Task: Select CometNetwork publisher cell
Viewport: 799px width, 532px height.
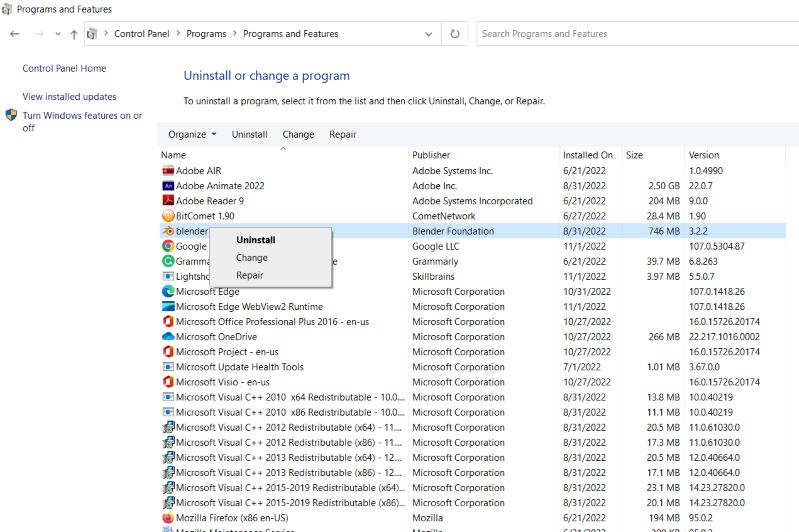Action: click(444, 216)
